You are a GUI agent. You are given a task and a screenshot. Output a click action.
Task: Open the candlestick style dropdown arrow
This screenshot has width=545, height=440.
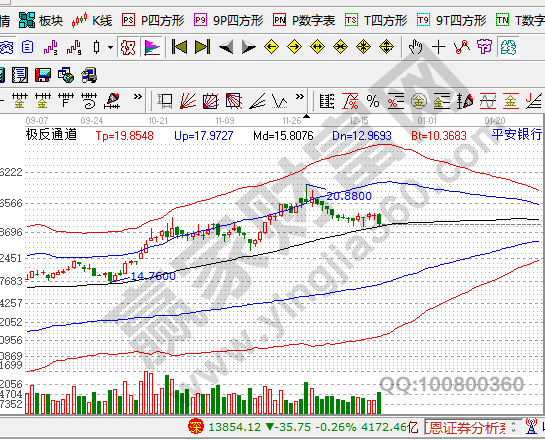[x=111, y=47]
